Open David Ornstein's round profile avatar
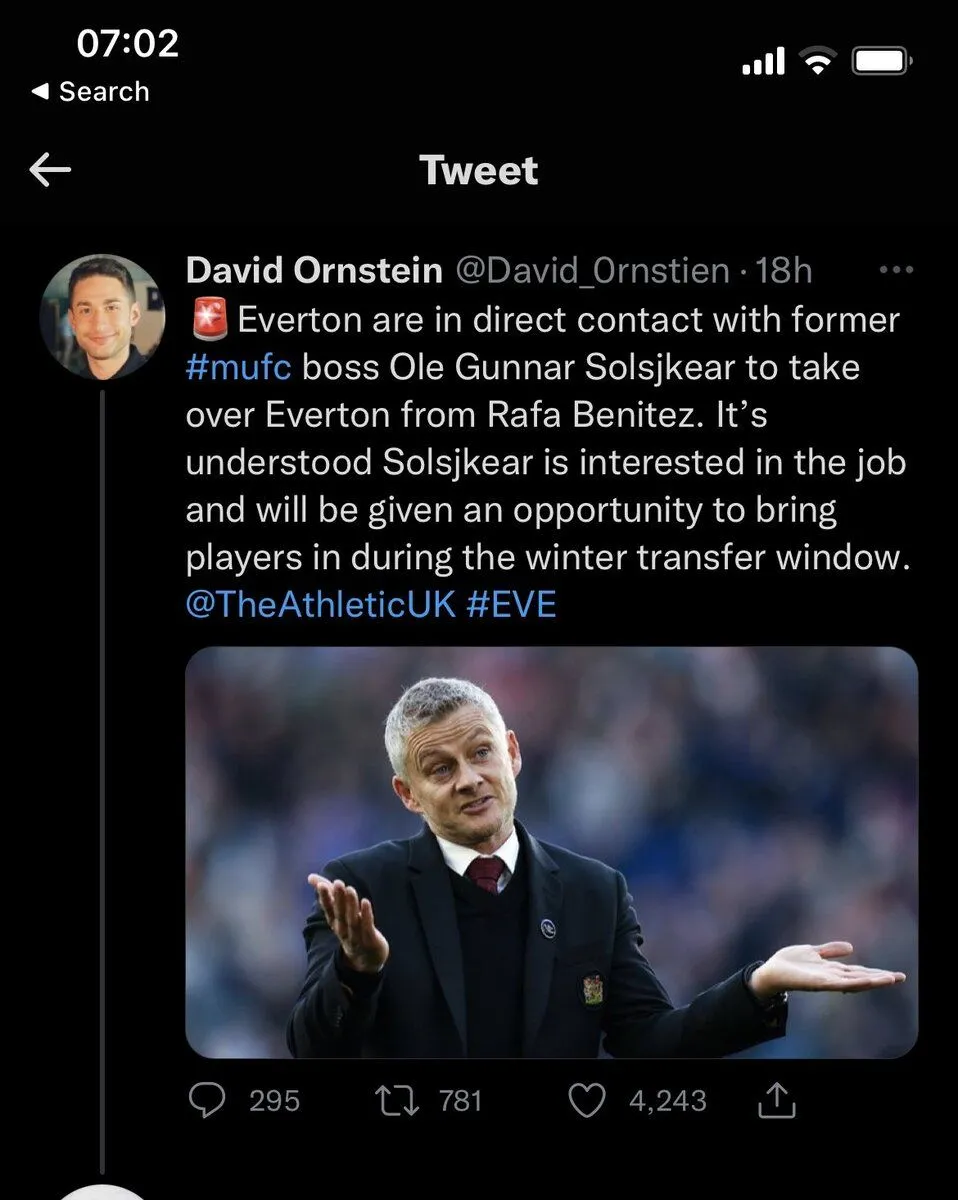Image resolution: width=958 pixels, height=1200 pixels. click(x=102, y=316)
